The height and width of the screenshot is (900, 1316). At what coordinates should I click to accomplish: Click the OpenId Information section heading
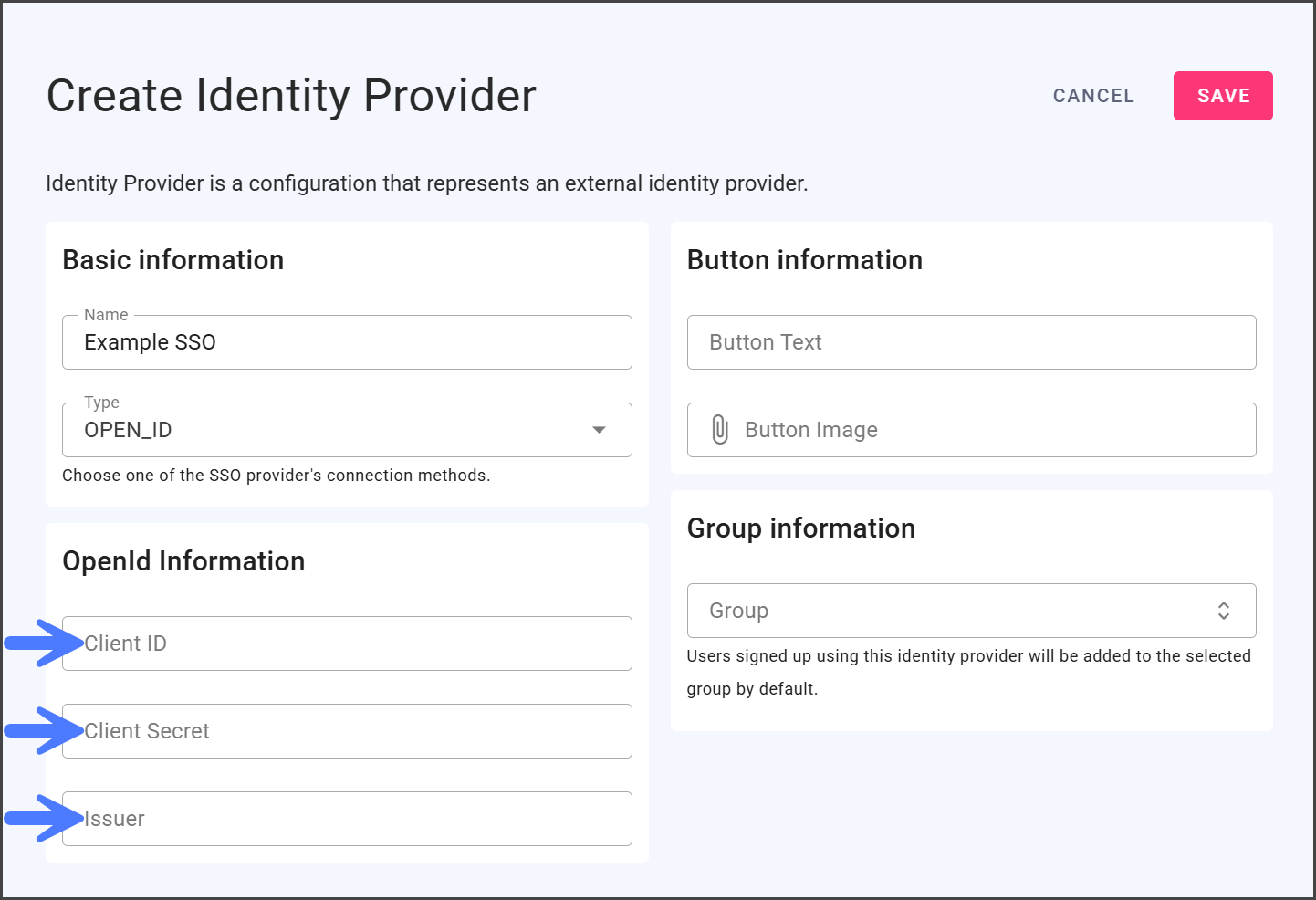coord(183,561)
